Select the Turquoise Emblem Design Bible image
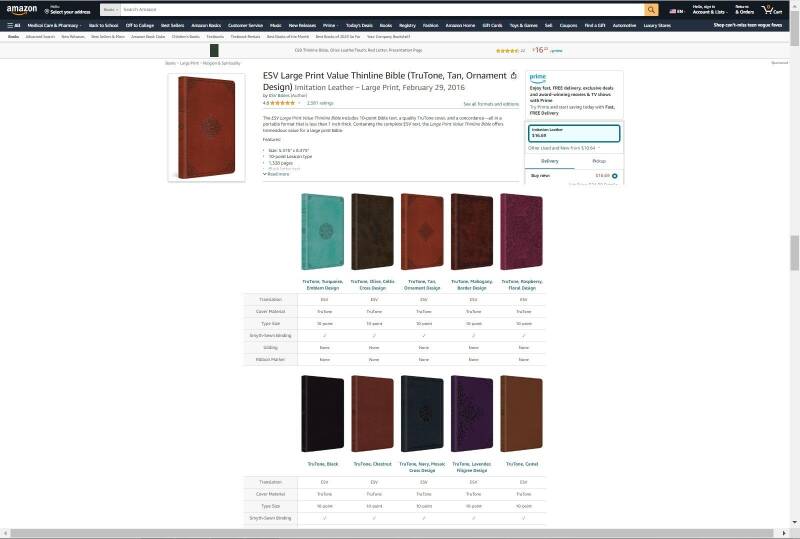The width and height of the screenshot is (800, 539). (322, 232)
